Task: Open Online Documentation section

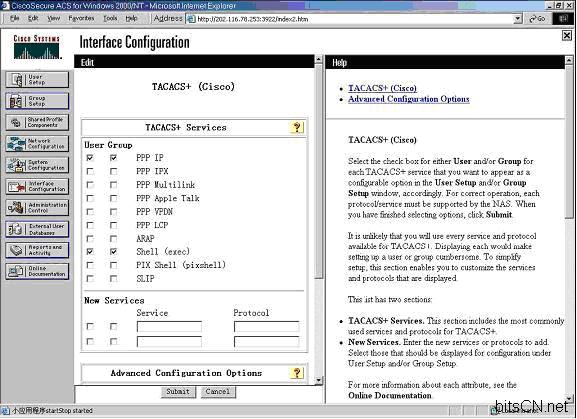Action: pyautogui.click(x=37, y=271)
